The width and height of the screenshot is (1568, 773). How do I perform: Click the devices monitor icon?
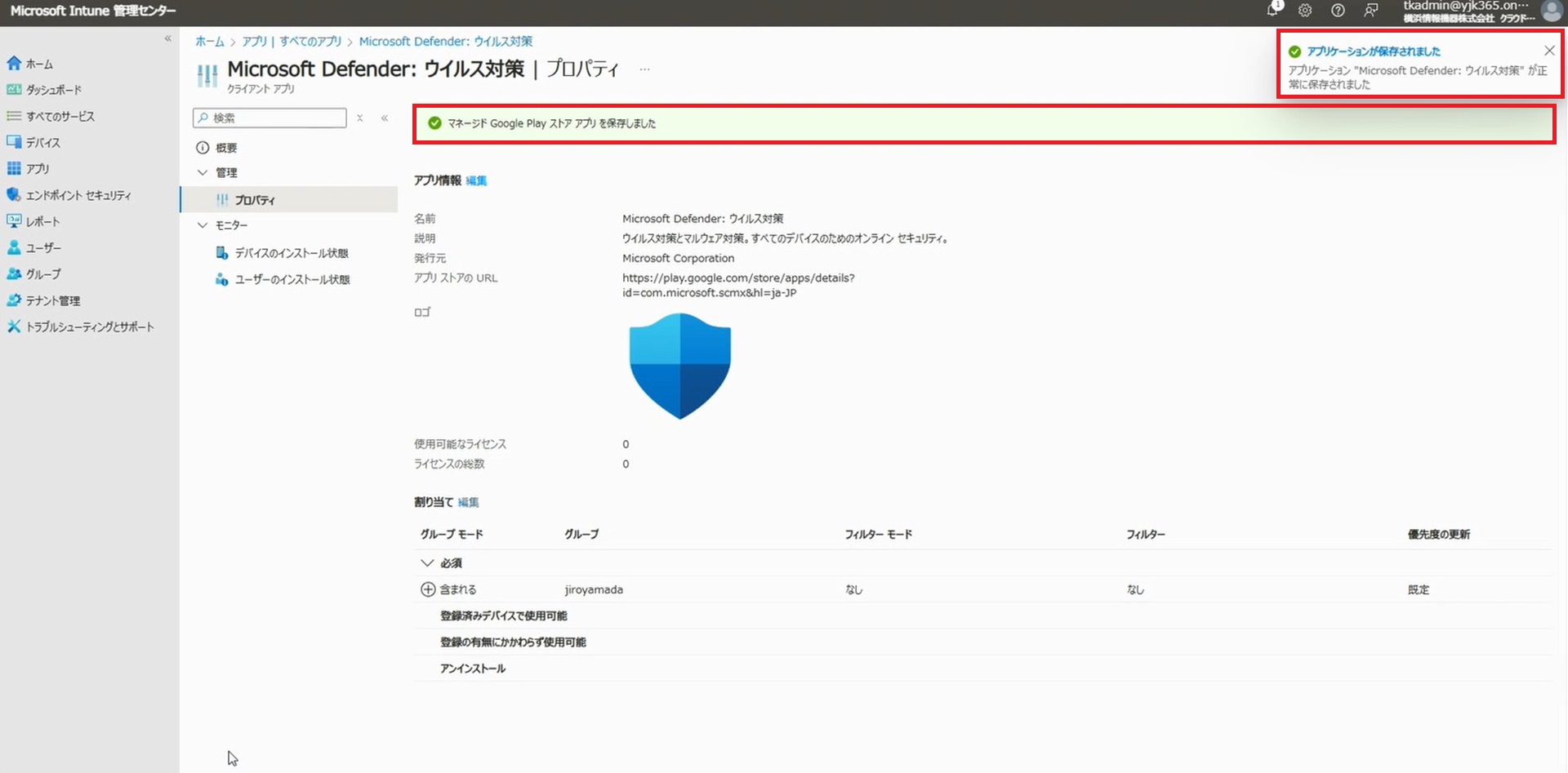click(x=14, y=142)
